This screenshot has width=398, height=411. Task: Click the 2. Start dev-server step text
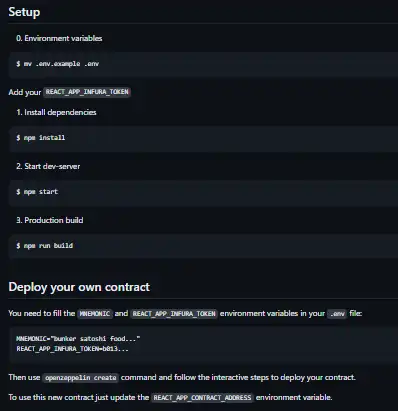48,166
